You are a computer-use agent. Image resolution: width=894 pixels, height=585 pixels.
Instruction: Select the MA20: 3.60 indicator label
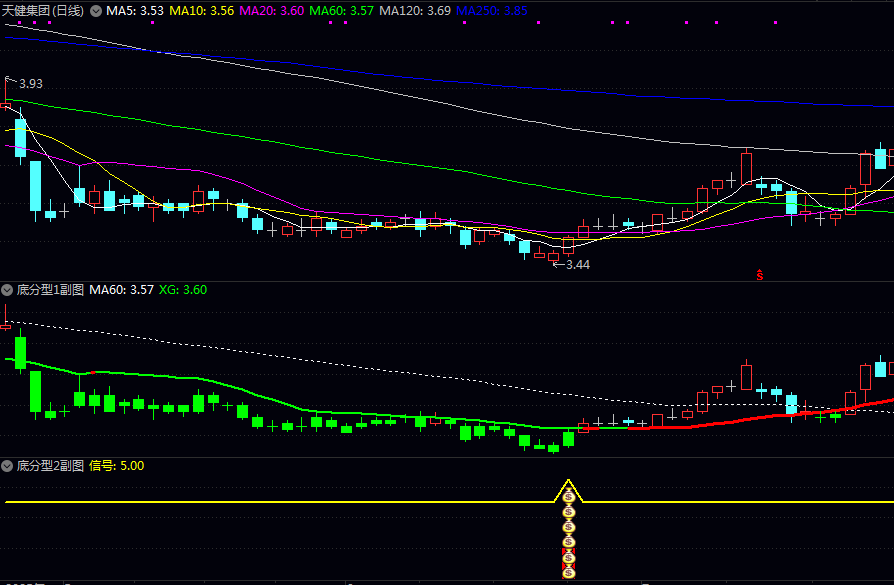click(x=271, y=11)
